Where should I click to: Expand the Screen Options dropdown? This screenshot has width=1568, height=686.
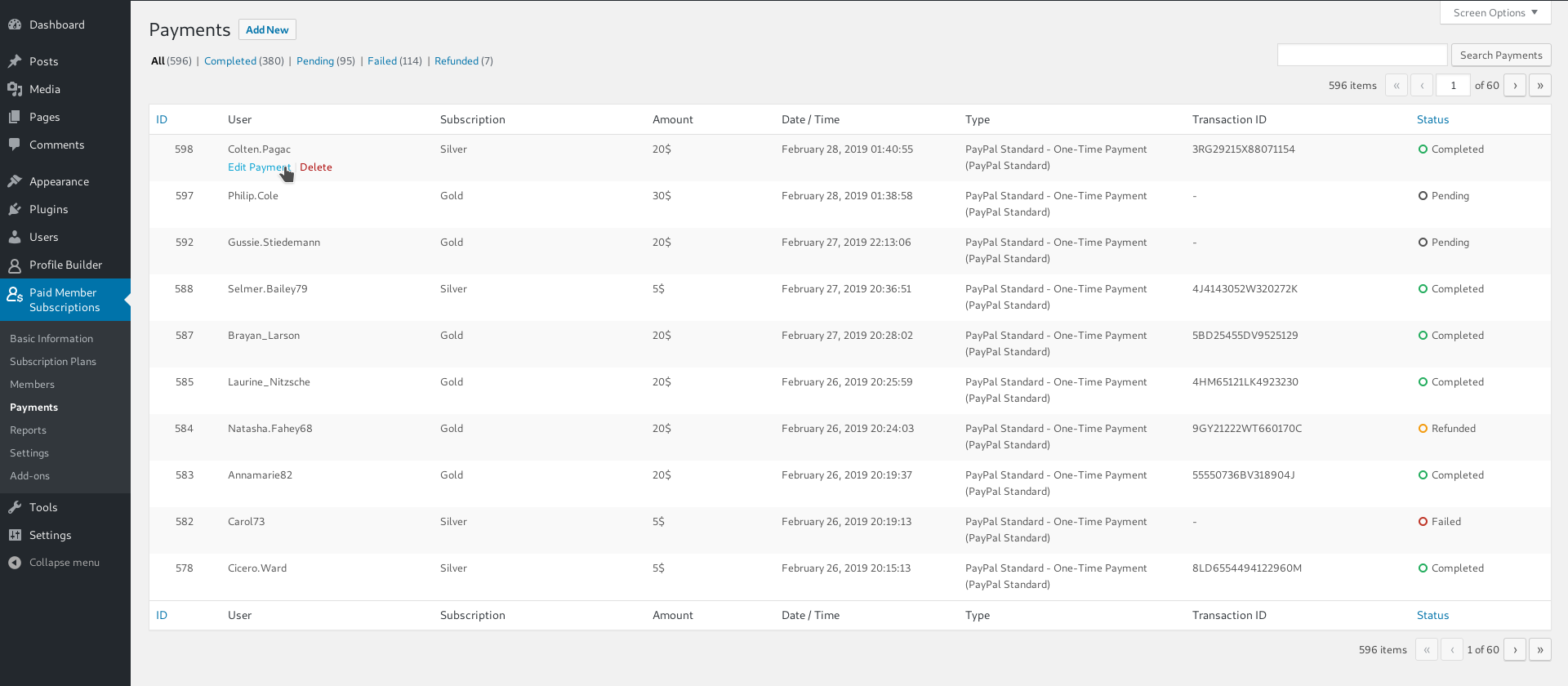tap(1494, 13)
